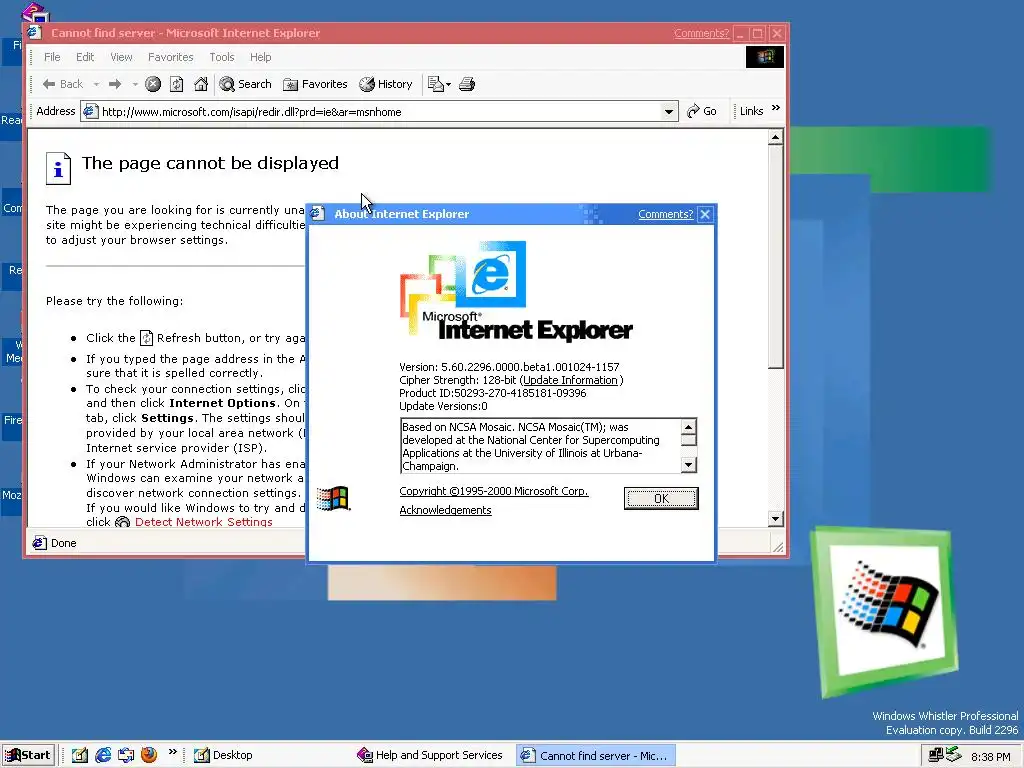
Task: Click OK in the About Internet Explorer dialog
Action: tap(661, 498)
